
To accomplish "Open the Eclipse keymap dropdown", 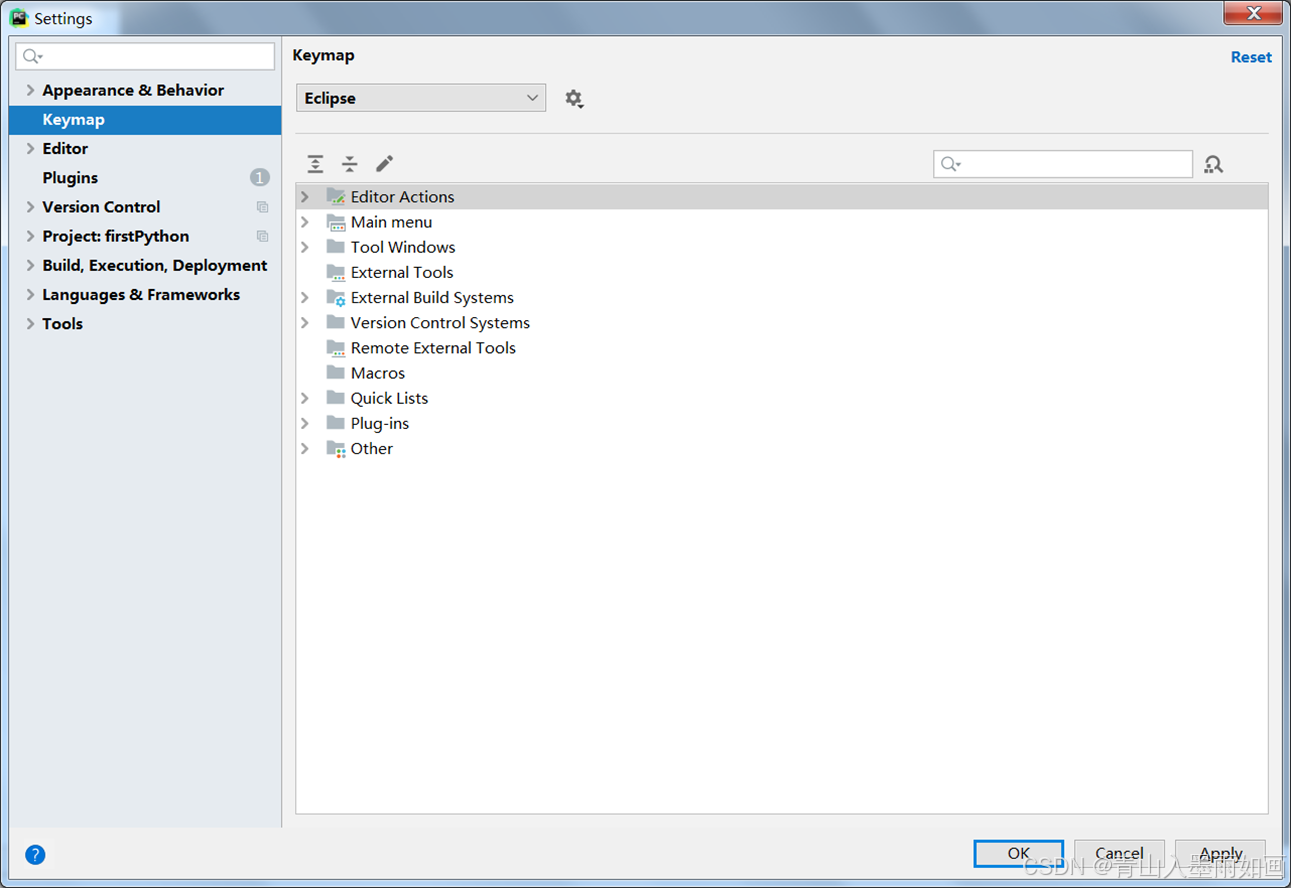I will point(421,98).
